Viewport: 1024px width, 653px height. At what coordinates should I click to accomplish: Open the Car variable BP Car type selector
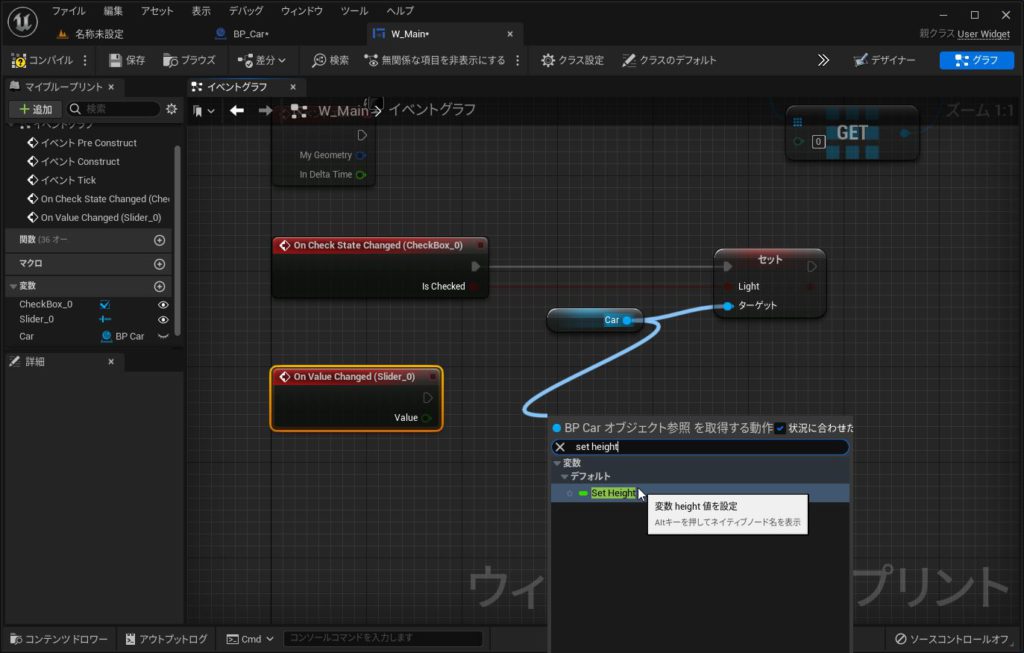(122, 336)
